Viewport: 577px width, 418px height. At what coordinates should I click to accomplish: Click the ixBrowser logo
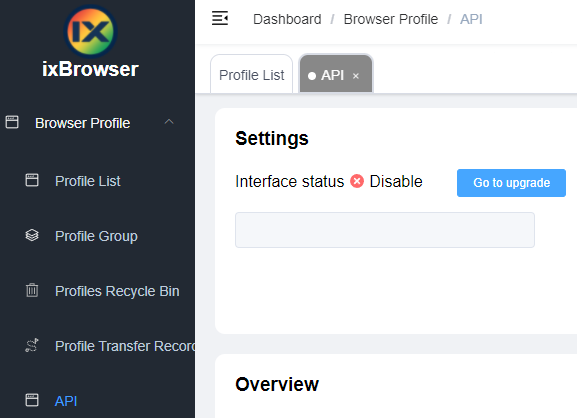point(91,32)
